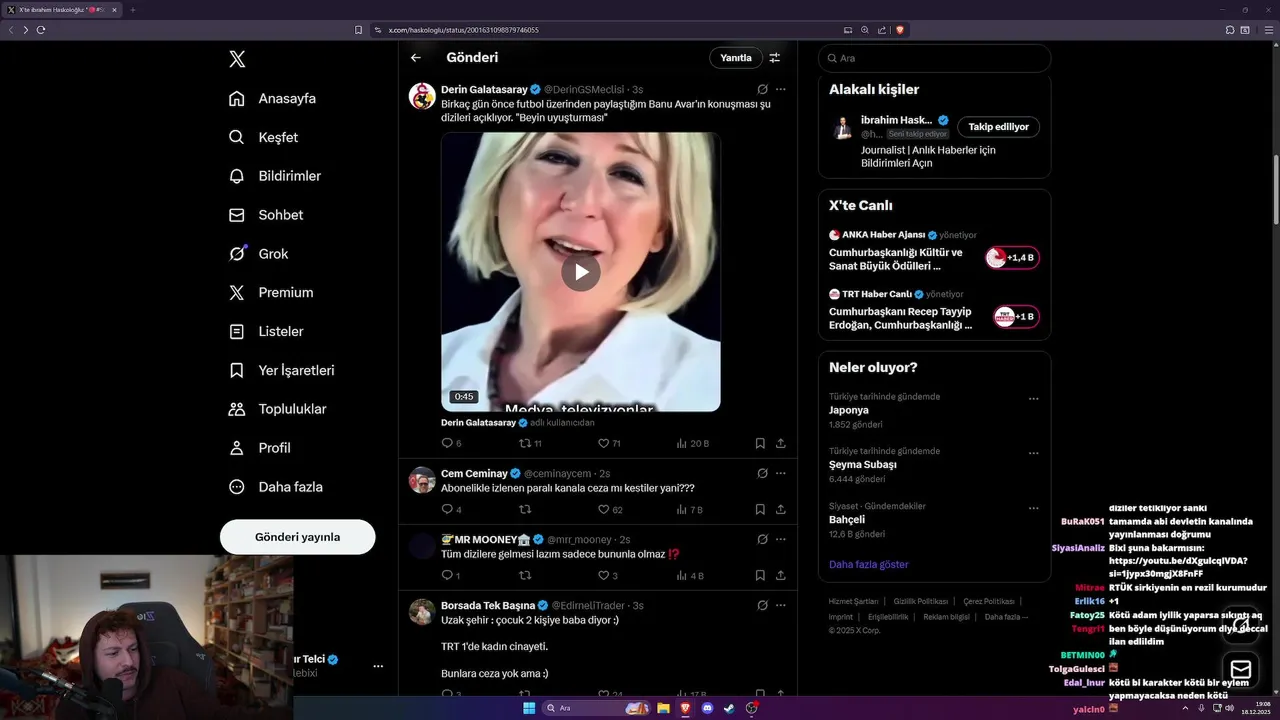Open TRT Haber Canlı live broadcast
Viewport: 1280px width, 720px height.
tap(934, 310)
